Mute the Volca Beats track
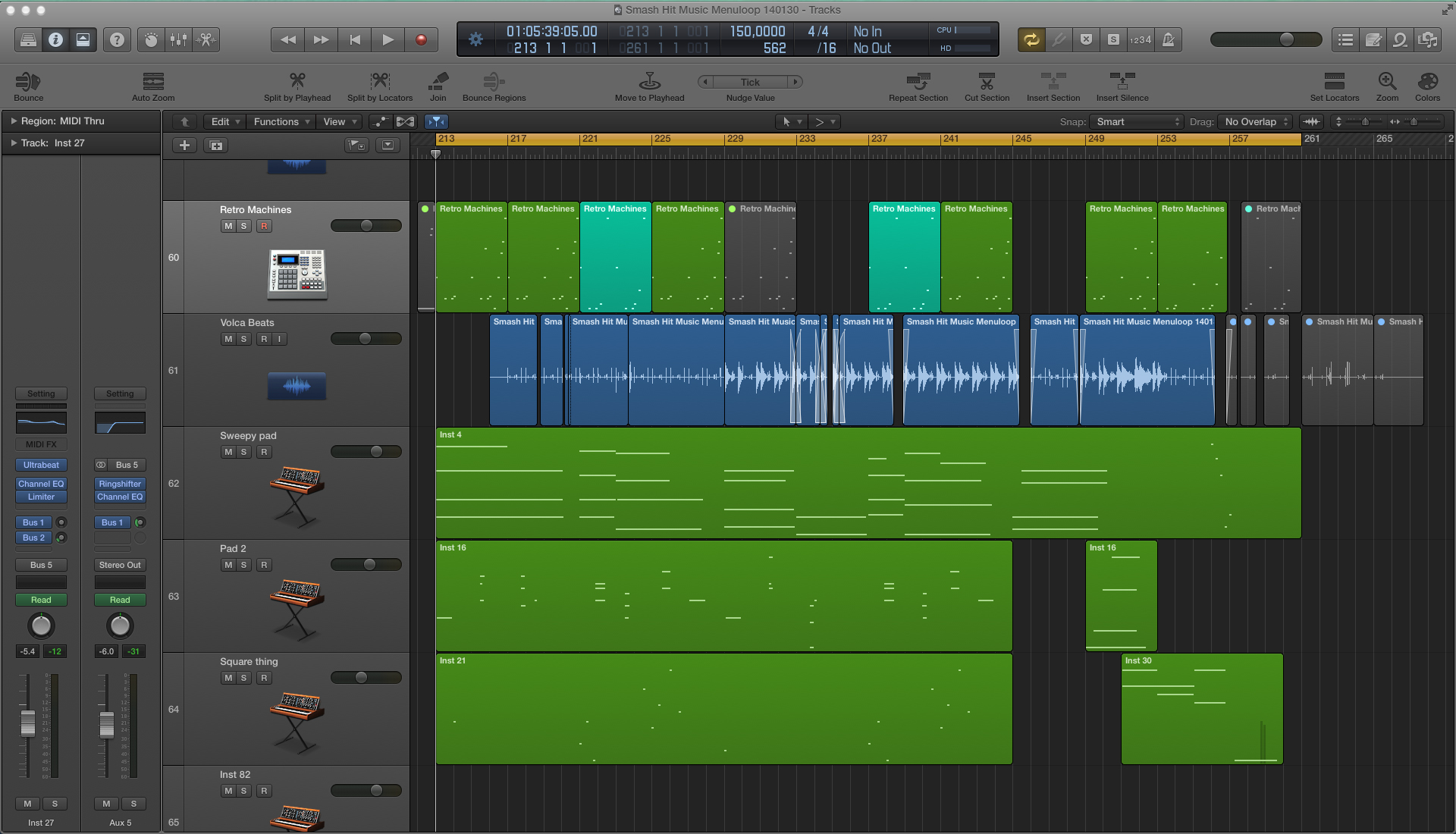 (227, 339)
